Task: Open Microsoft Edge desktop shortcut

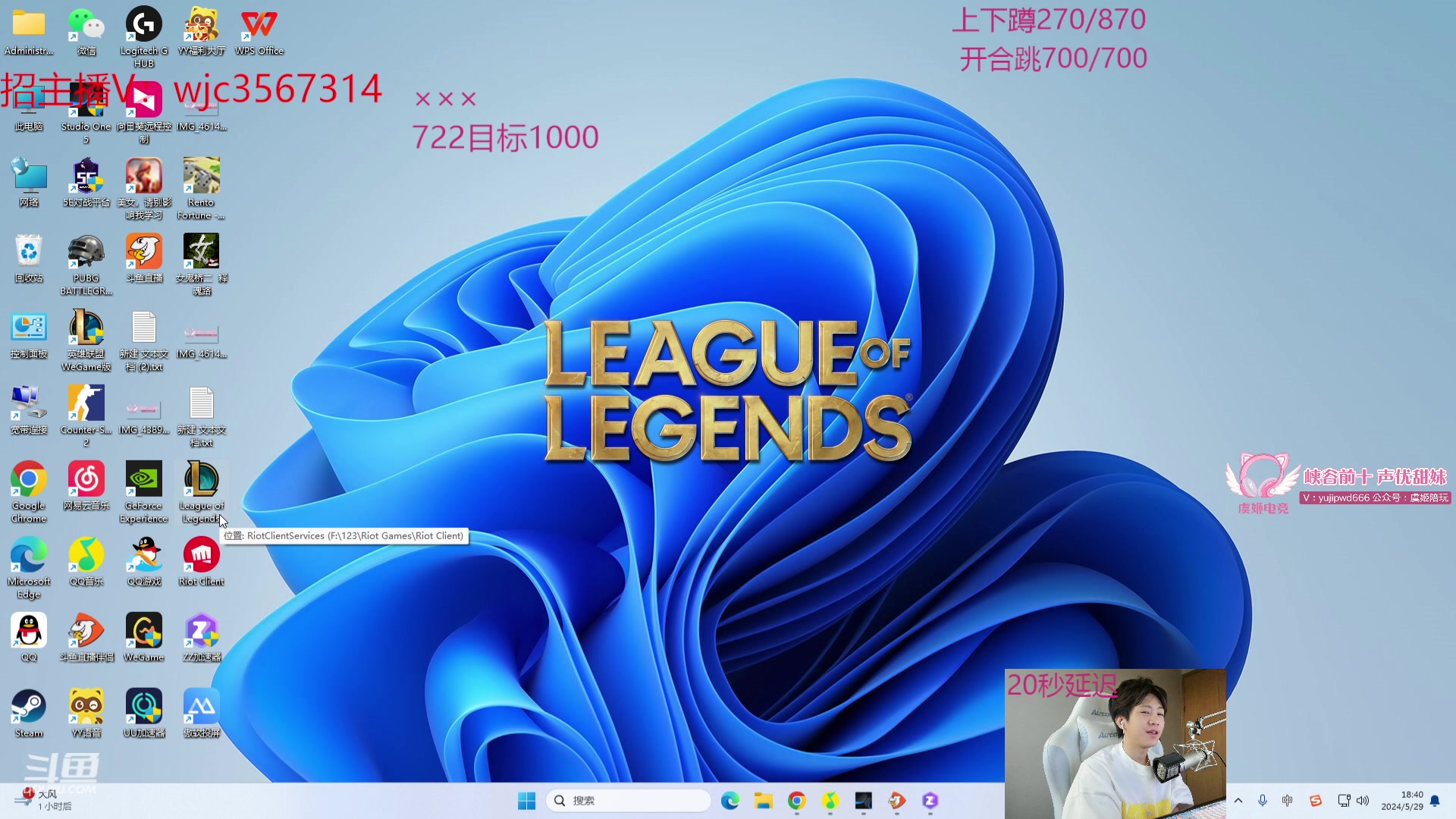Action: click(29, 567)
